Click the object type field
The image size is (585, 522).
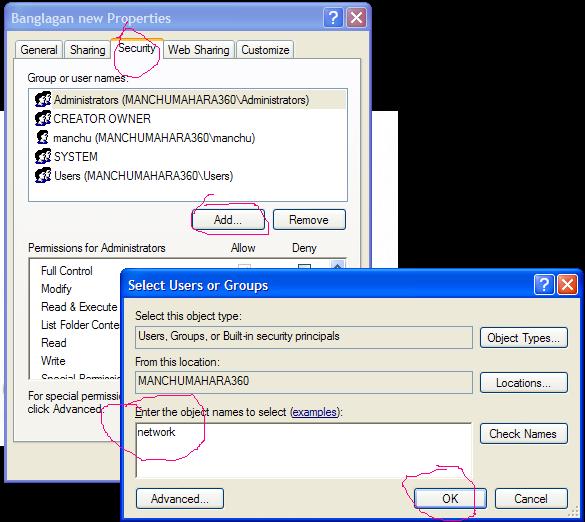(x=304, y=337)
